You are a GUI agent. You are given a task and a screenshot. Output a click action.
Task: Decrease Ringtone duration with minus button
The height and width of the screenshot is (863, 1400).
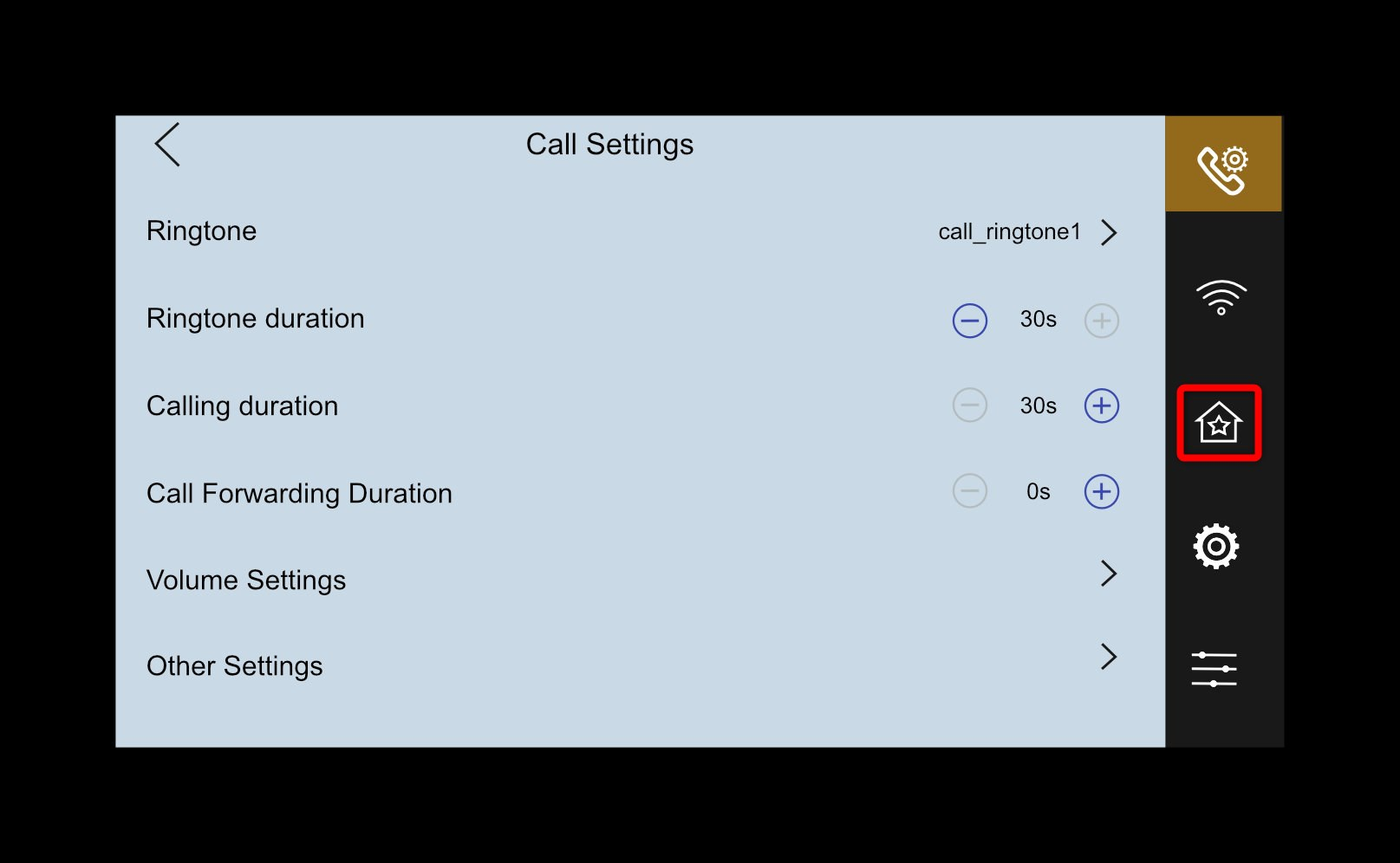point(970,321)
